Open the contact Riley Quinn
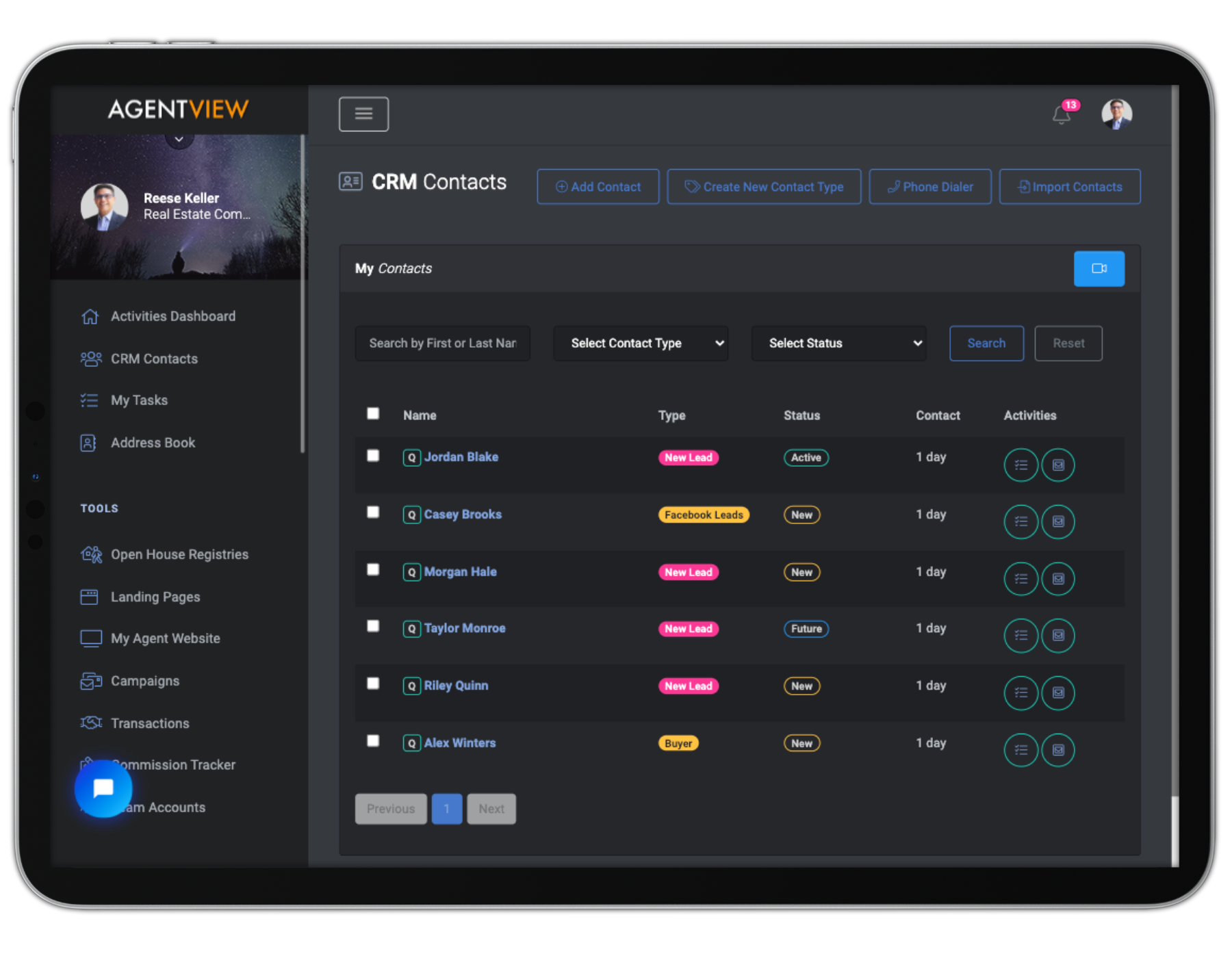Image resolution: width=1232 pixels, height=958 pixels. 456,685
